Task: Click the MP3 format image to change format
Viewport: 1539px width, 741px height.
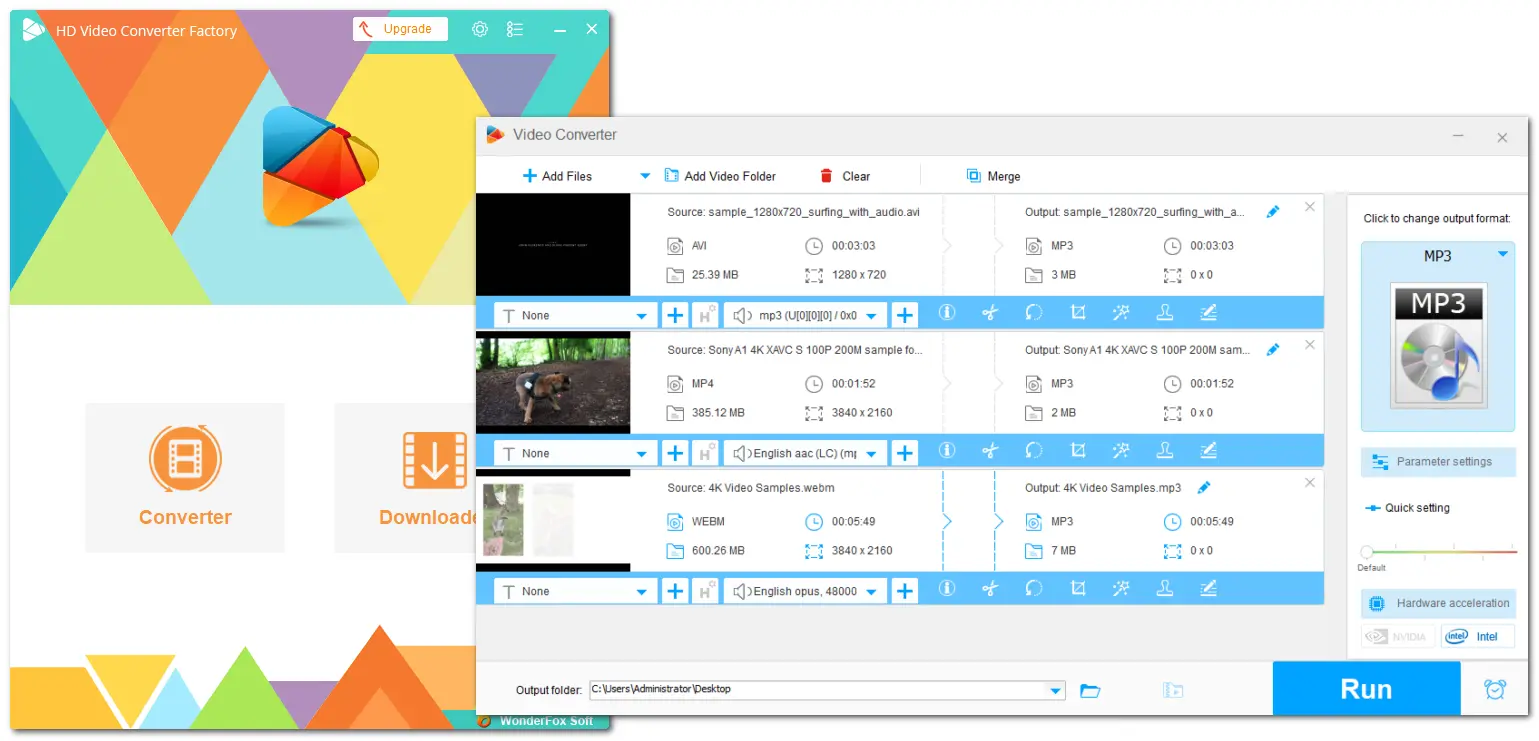Action: coord(1438,345)
